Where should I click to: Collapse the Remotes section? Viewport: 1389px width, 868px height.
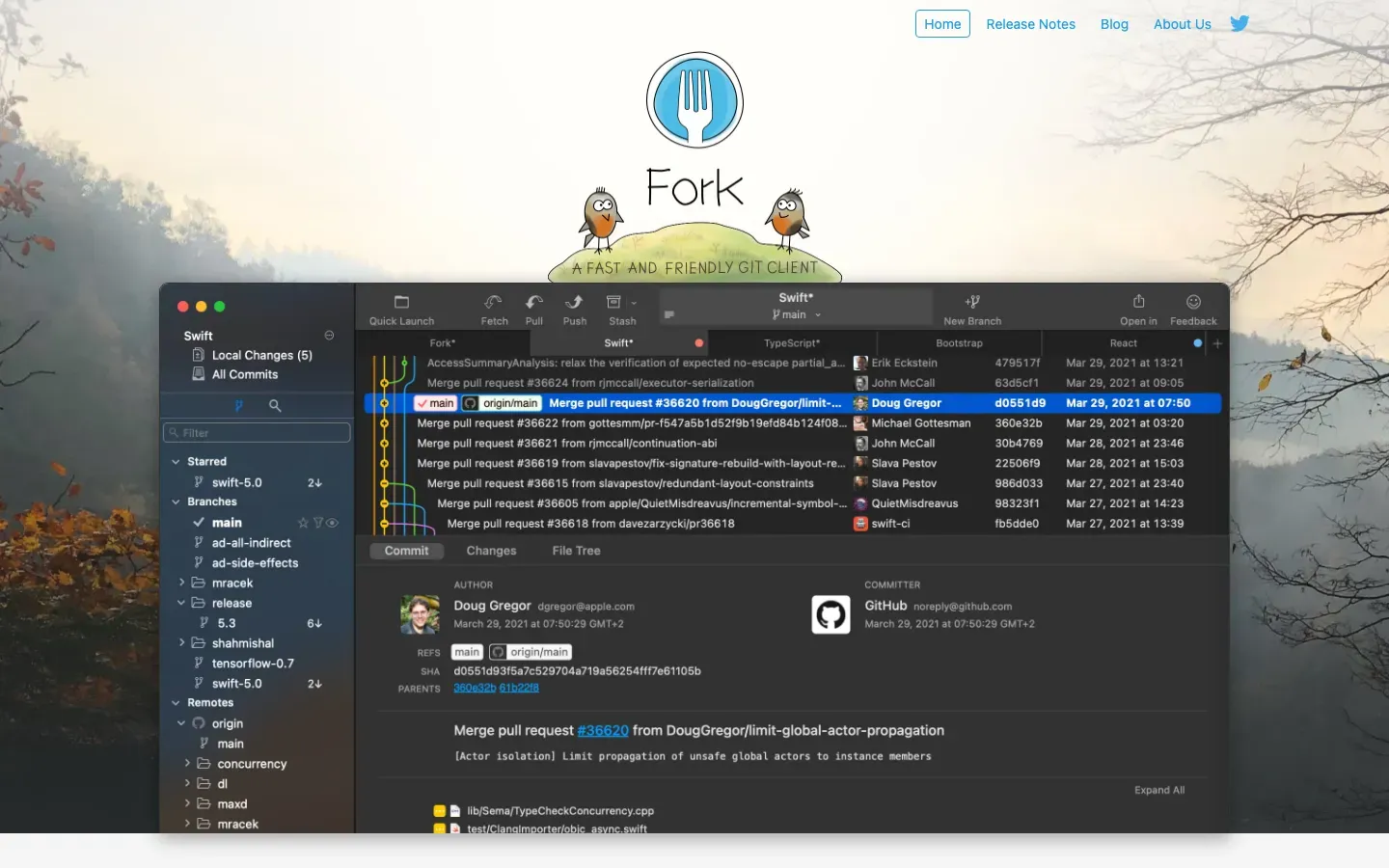click(x=176, y=703)
